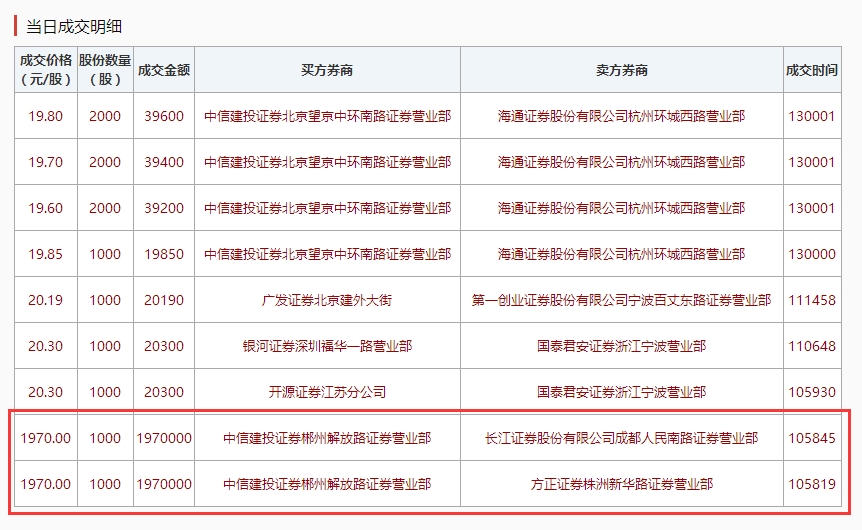Click the time value 105819
The image size is (862, 530).
812,484
